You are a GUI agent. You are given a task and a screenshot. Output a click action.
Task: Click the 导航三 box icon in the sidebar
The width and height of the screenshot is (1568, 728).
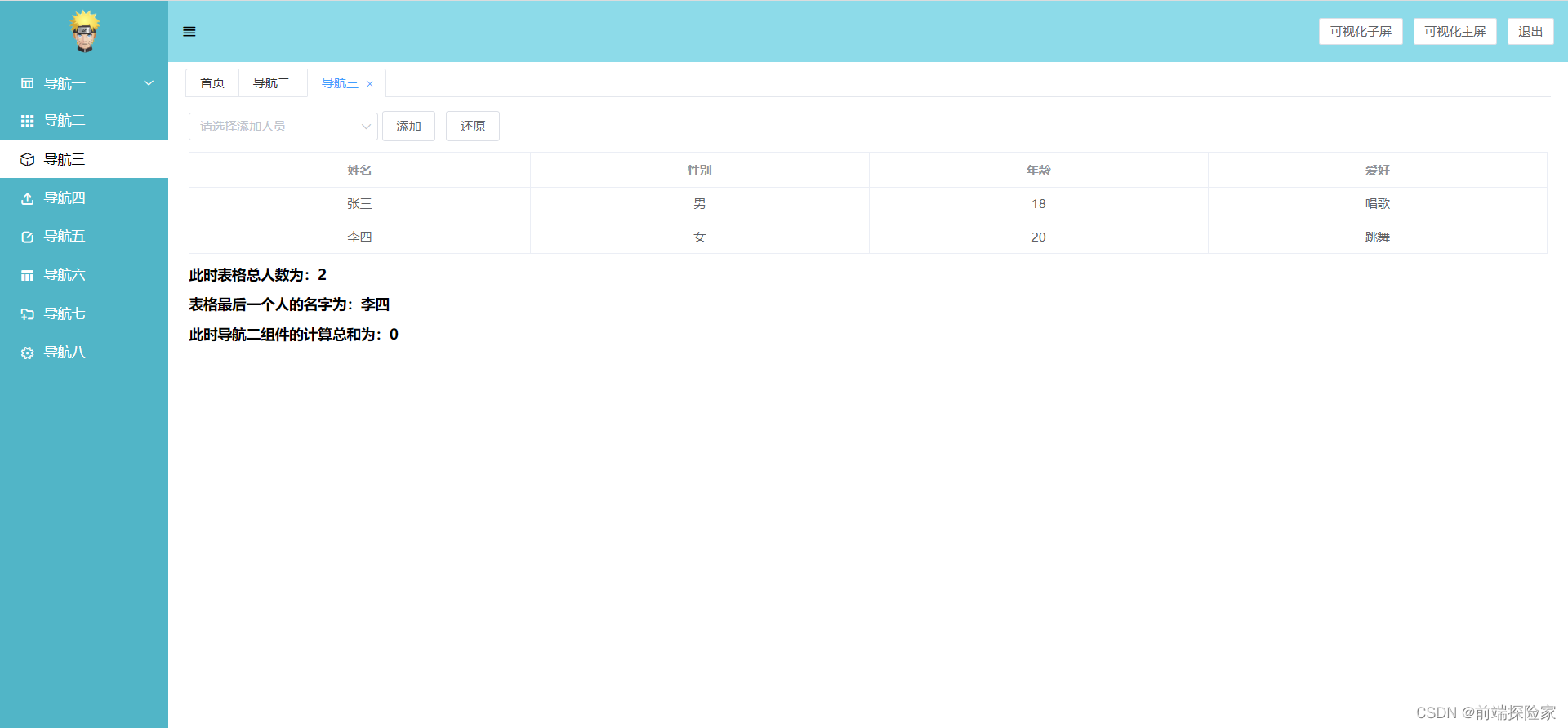point(27,159)
